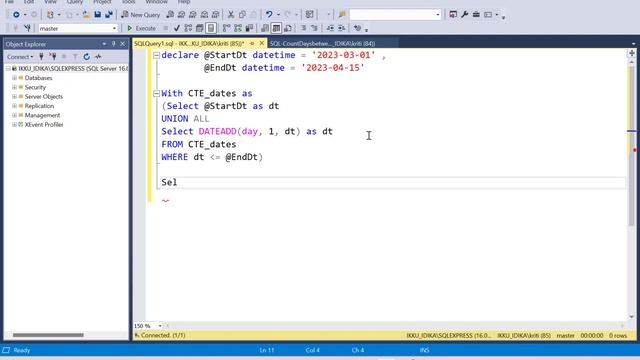This screenshot has width=640, height=360.
Task: Click the Decrease Indent icon
Action: click(330, 28)
